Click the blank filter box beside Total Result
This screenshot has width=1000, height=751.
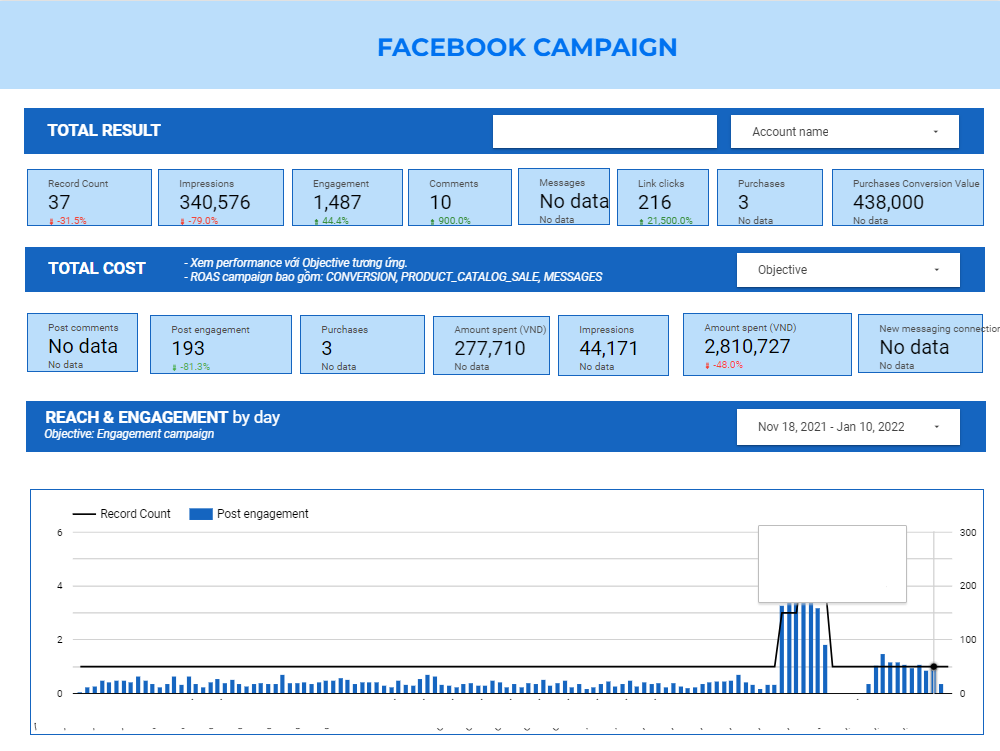[x=605, y=131]
